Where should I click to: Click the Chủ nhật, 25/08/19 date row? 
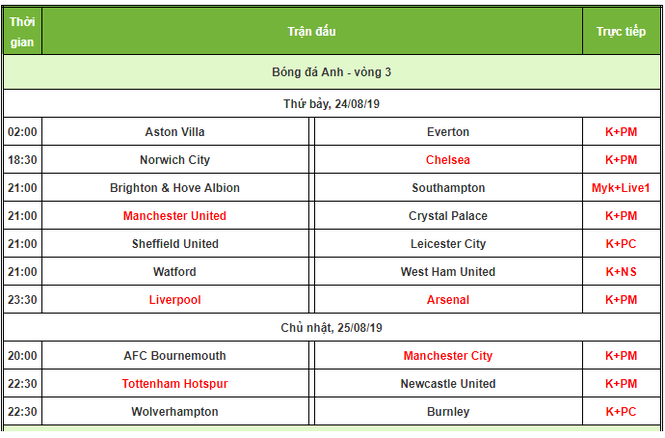(332, 328)
